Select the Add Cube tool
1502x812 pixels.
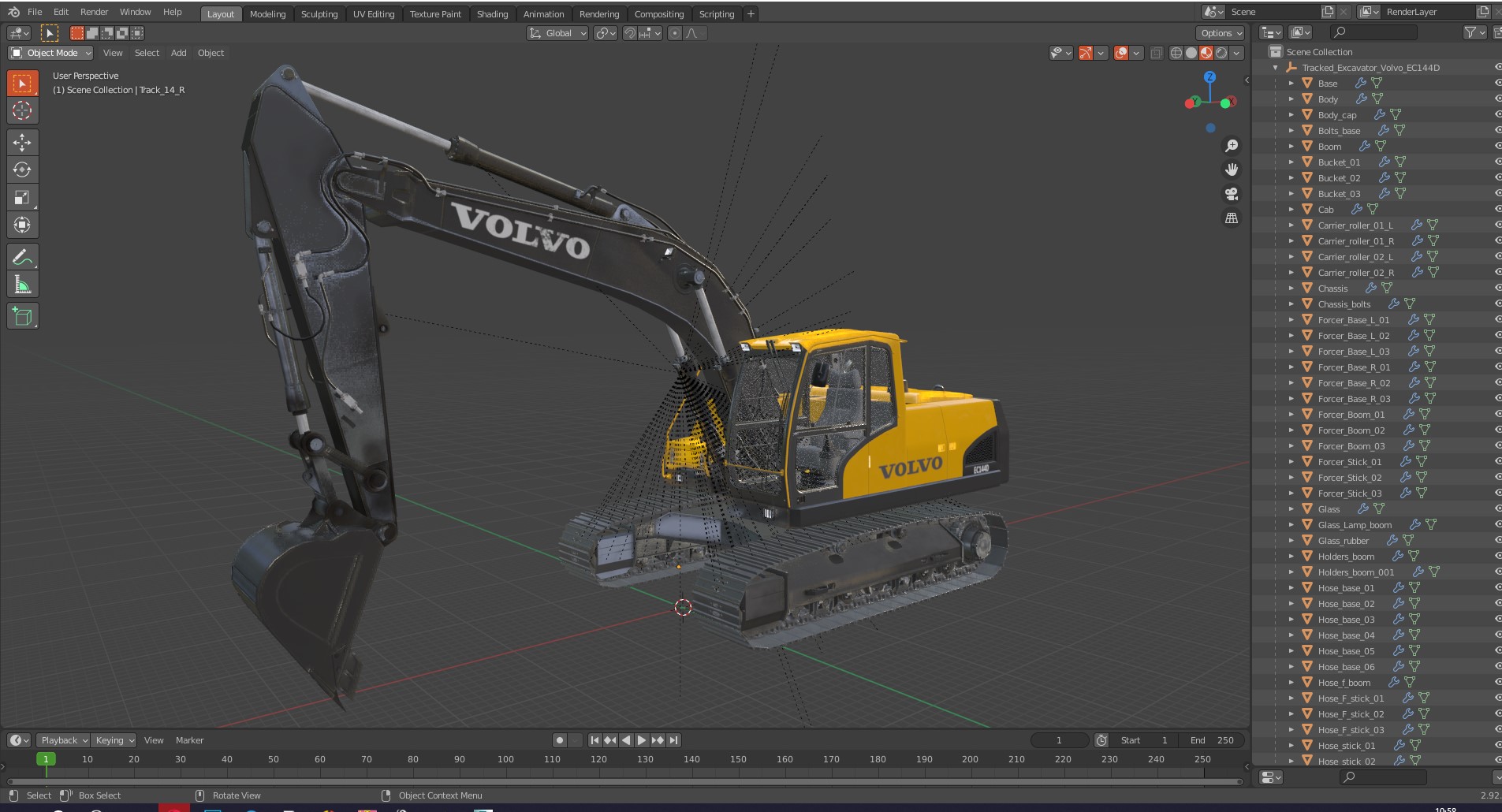pyautogui.click(x=22, y=316)
